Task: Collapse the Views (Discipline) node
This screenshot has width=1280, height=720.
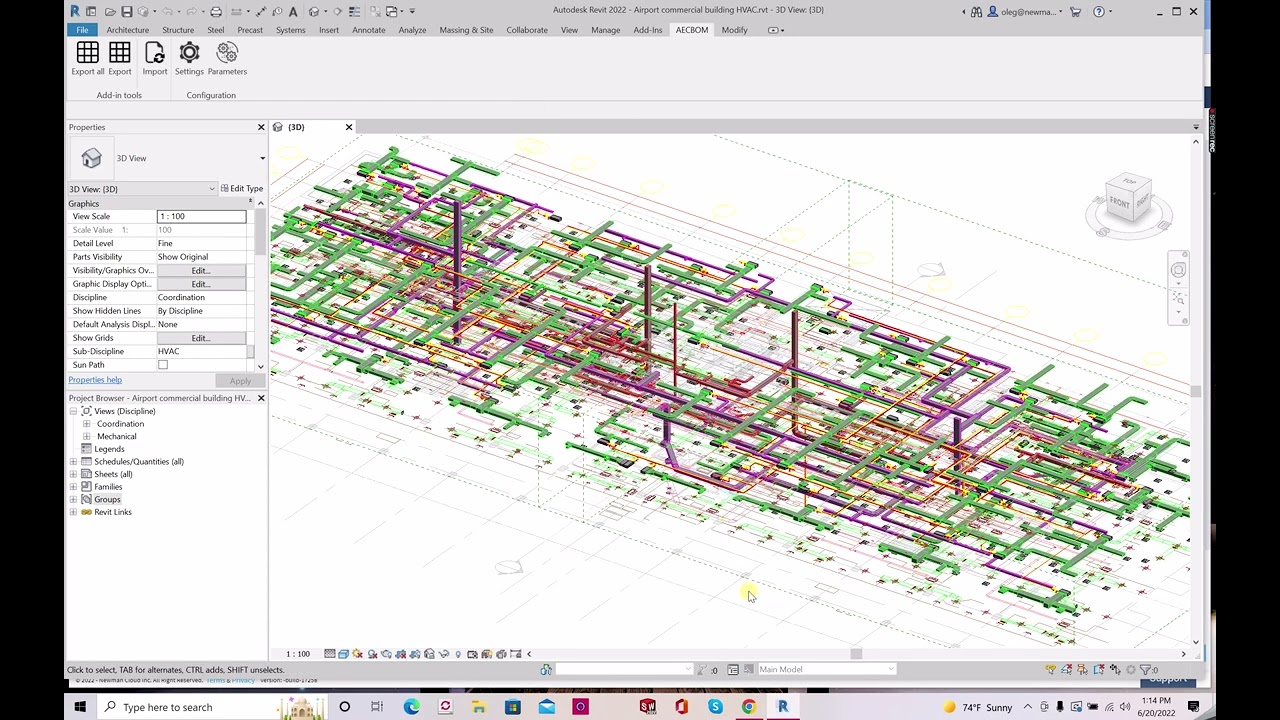Action: (73, 411)
